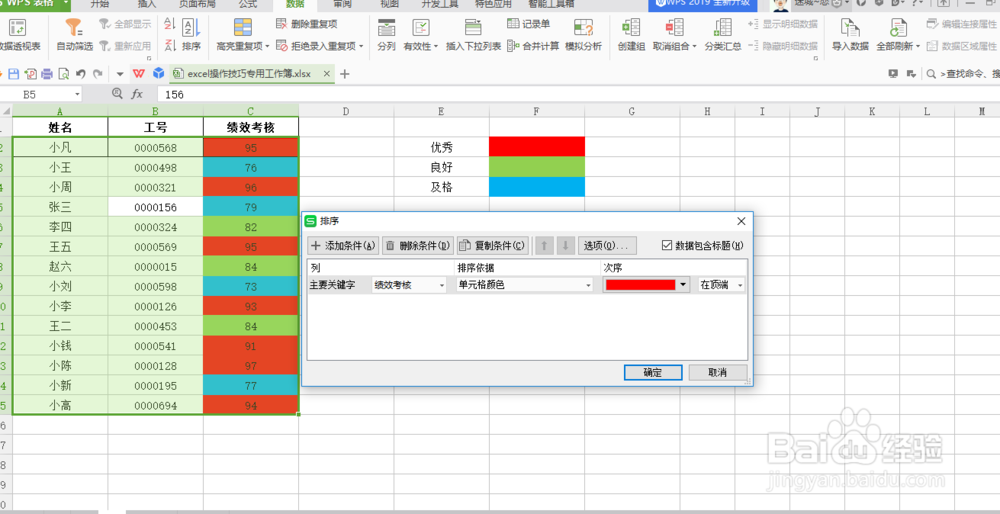The image size is (1000, 514).
Task: Move condition up arrow in Sort dialog
Action: click(544, 246)
